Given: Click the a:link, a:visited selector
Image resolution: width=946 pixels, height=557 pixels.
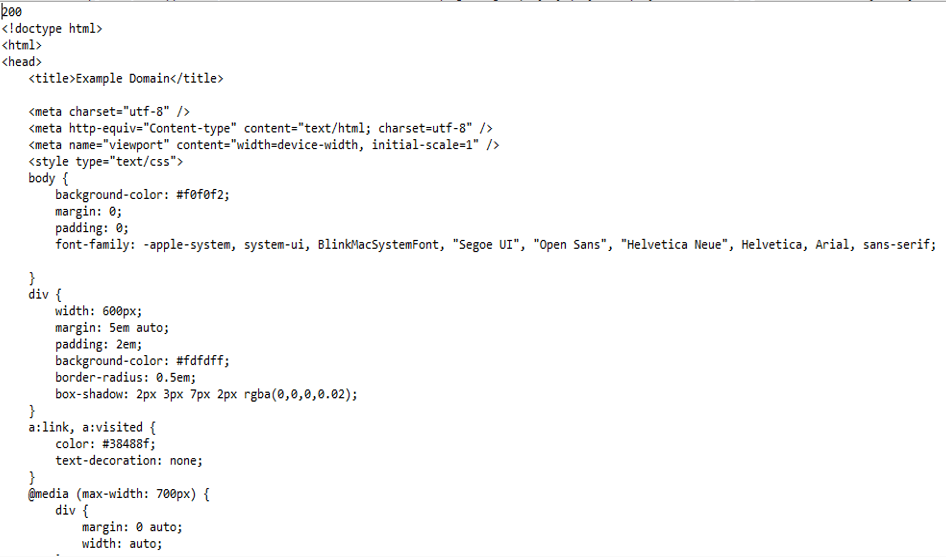Looking at the screenshot, I should [85, 427].
